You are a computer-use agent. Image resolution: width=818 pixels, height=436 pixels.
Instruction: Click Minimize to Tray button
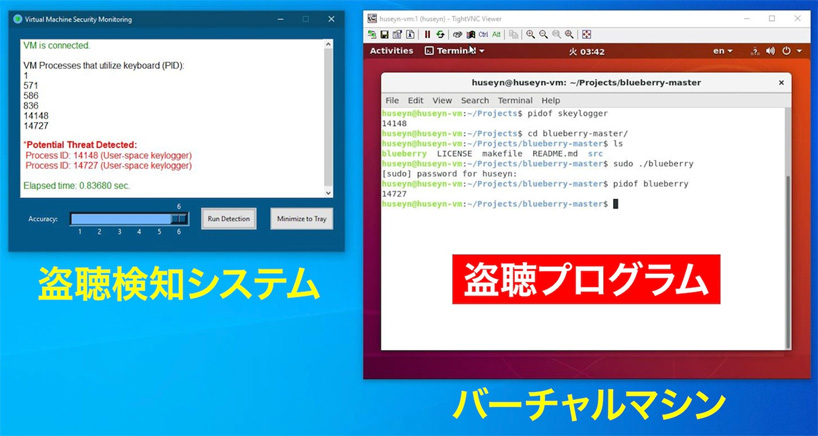point(302,219)
